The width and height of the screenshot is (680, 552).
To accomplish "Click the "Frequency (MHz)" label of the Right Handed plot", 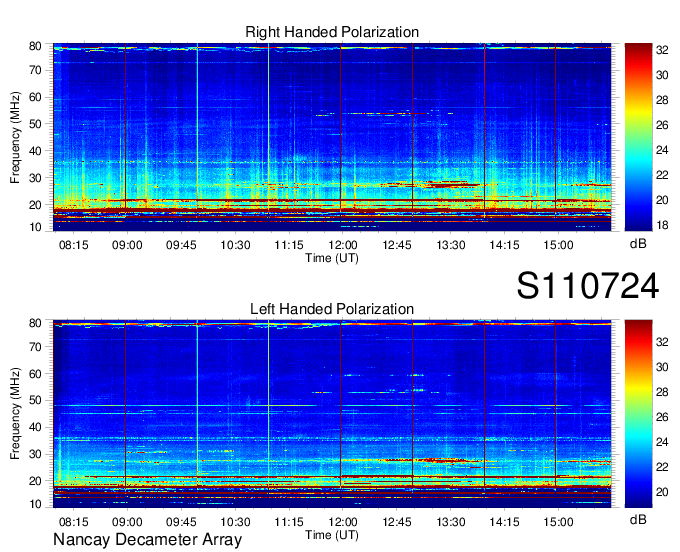I will point(15,137).
